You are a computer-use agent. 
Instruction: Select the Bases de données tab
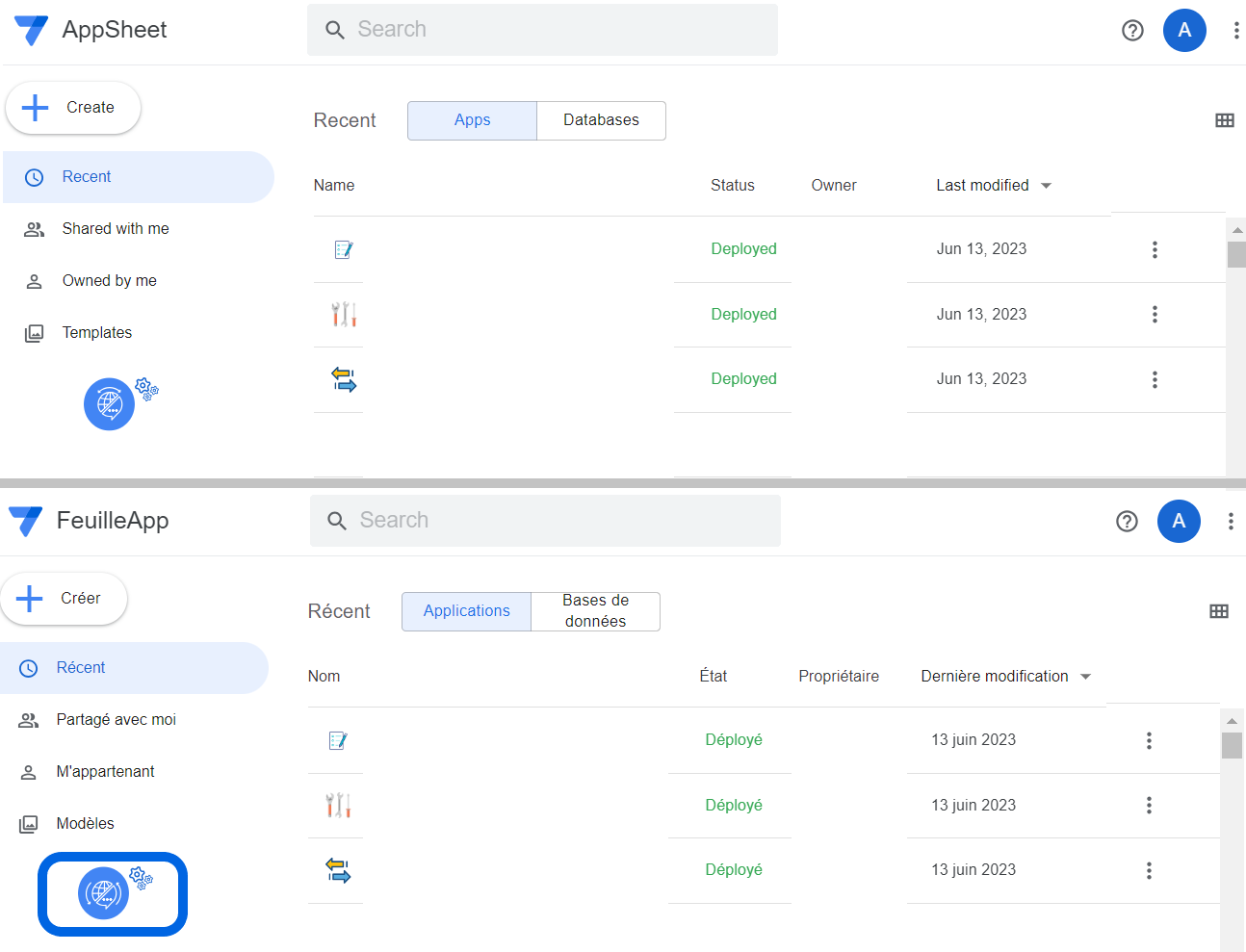(595, 611)
